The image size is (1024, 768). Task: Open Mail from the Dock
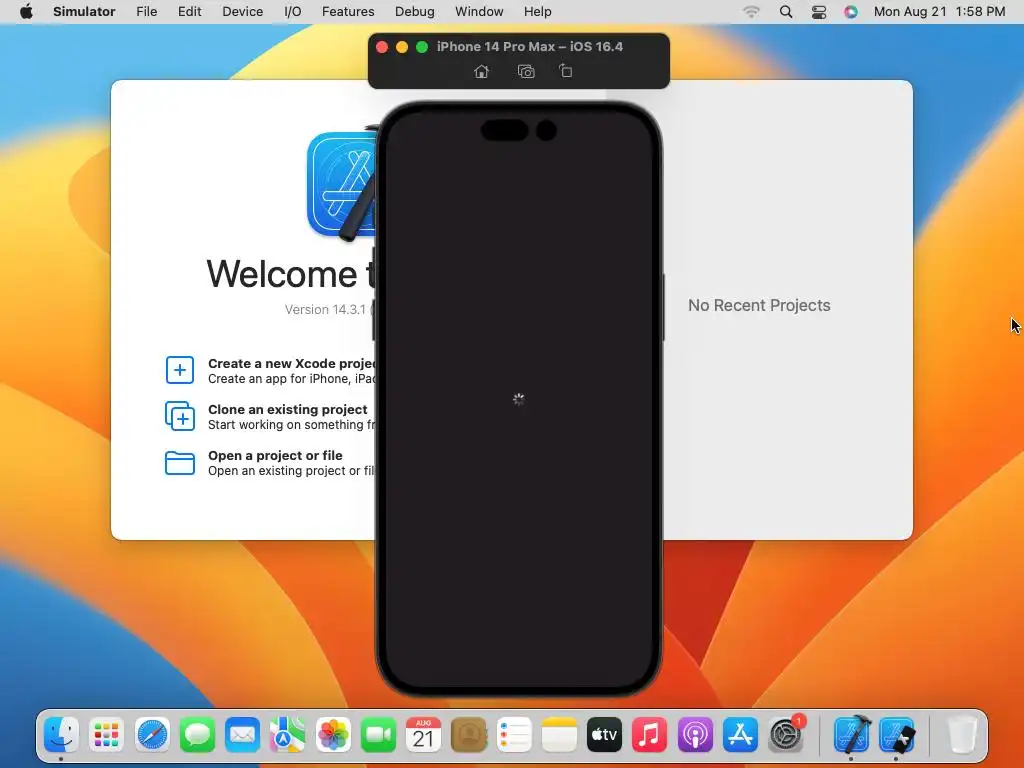pos(242,735)
